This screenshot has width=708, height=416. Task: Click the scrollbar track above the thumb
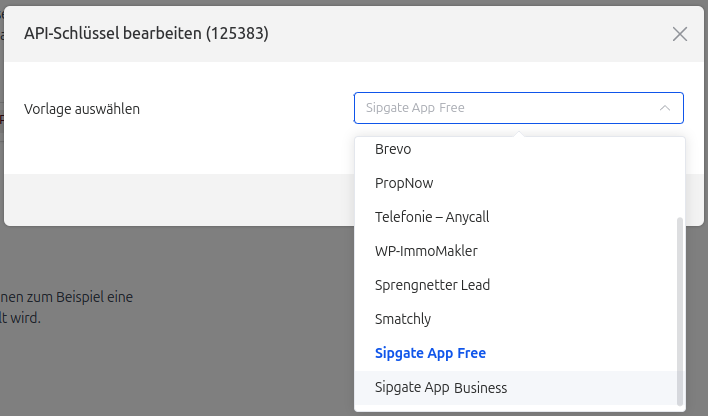[x=681, y=175]
